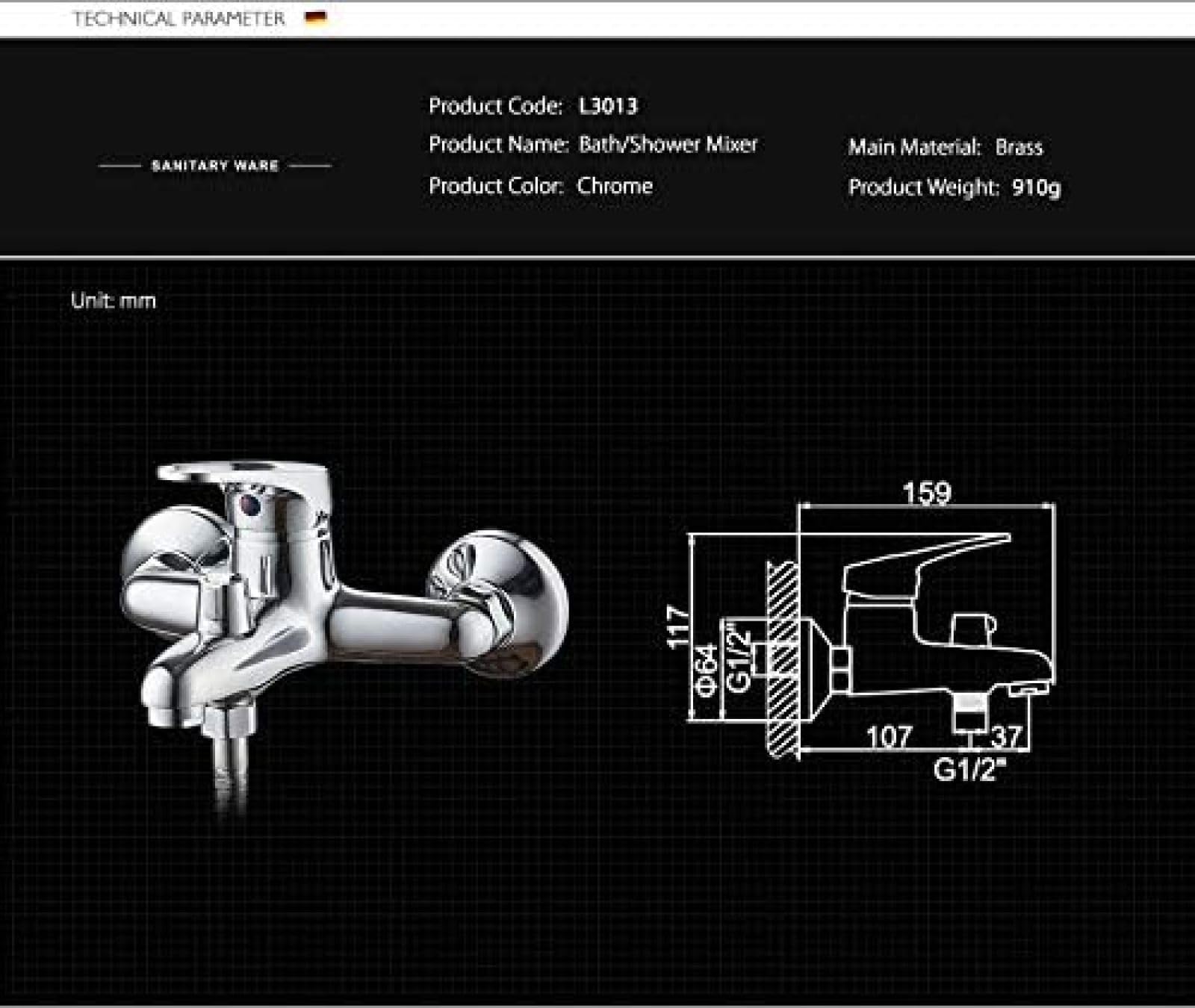
Task: Click the Brass material value
Action: (1019, 146)
